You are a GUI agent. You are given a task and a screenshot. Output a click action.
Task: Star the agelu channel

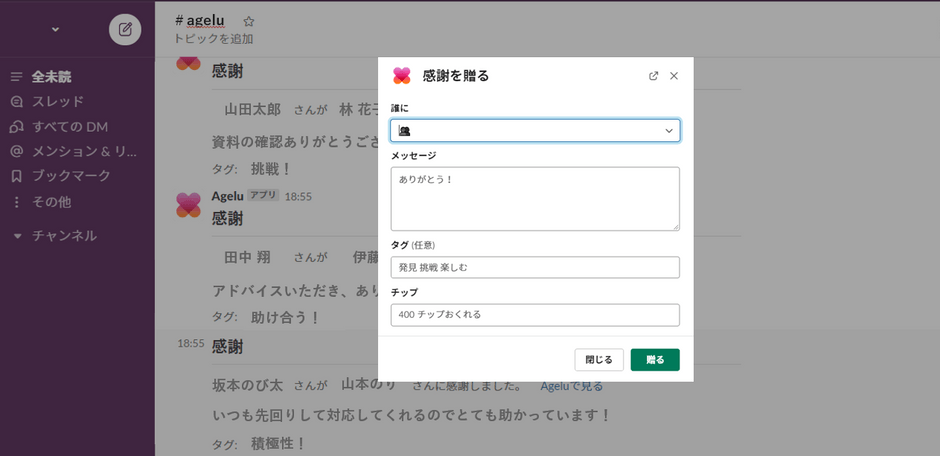point(249,21)
